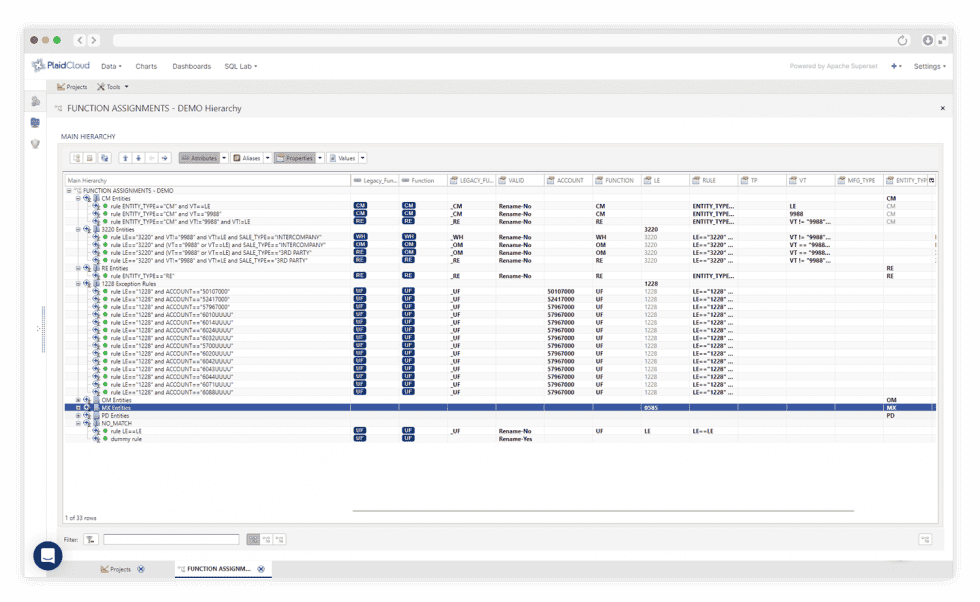980x602 pixels.
Task: Click the RULE column header
Action: coord(713,180)
